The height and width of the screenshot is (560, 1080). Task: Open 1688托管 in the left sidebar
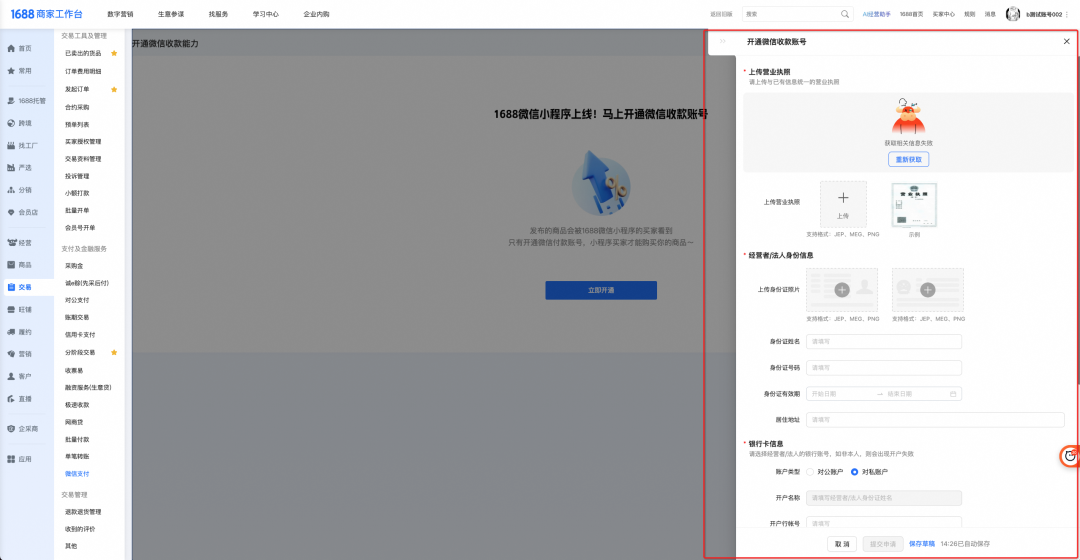[x=26, y=101]
